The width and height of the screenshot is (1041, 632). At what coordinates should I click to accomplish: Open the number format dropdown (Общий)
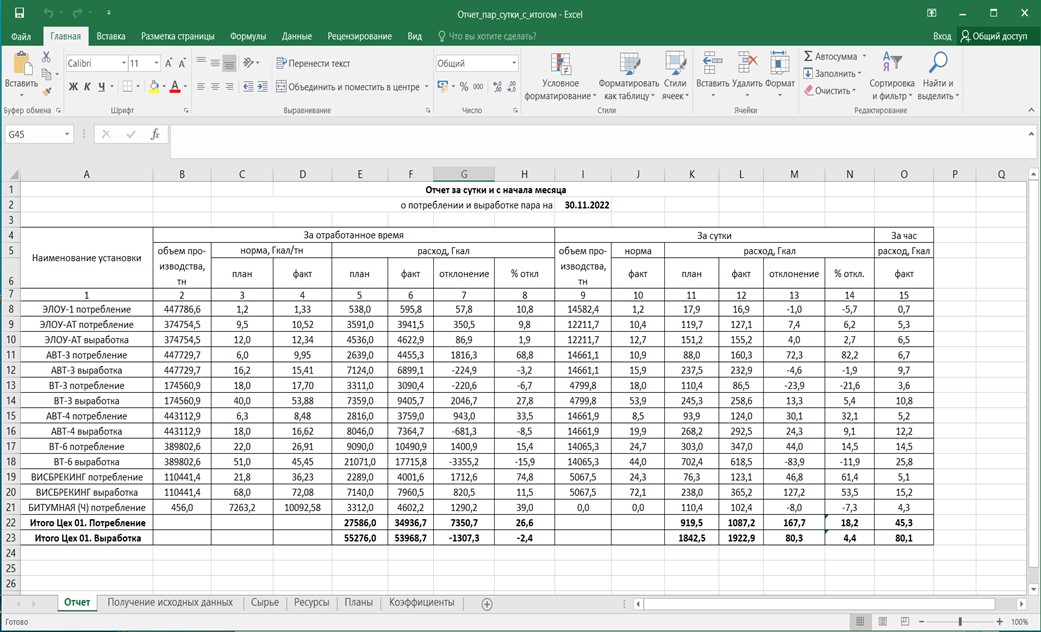tap(514, 63)
